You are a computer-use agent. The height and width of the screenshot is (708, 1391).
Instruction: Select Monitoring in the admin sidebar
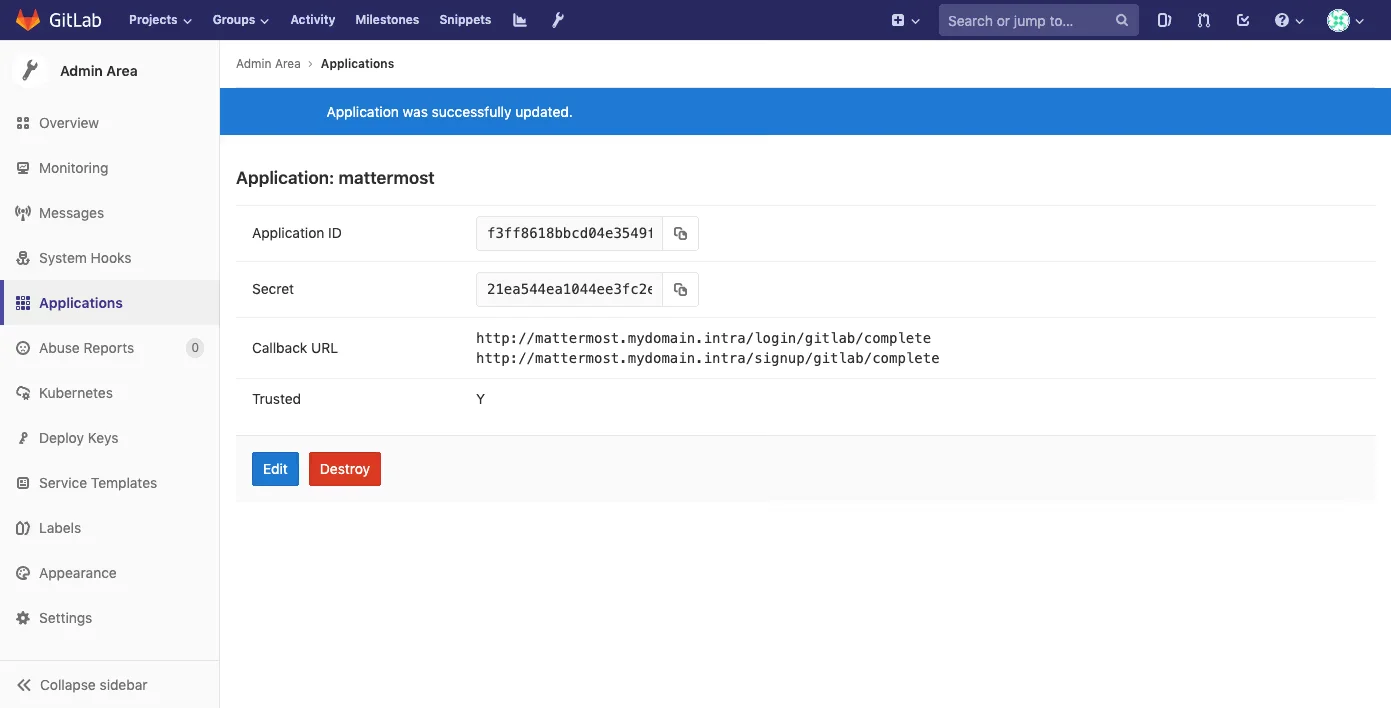[x=72, y=168]
